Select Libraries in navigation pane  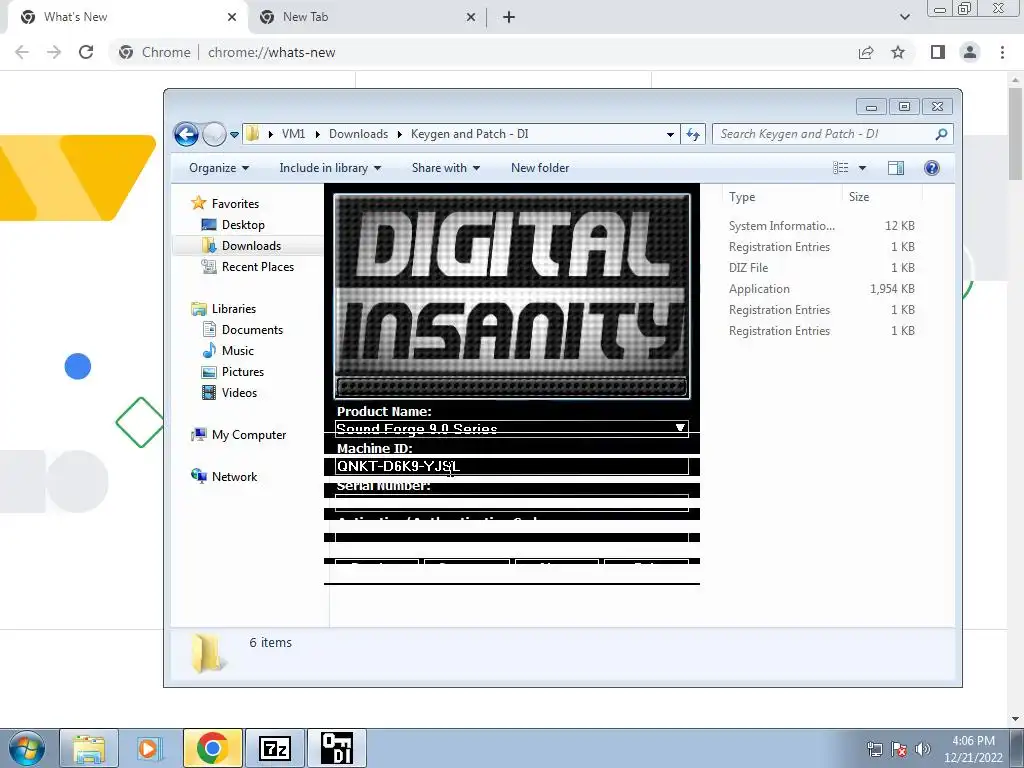tap(234, 309)
